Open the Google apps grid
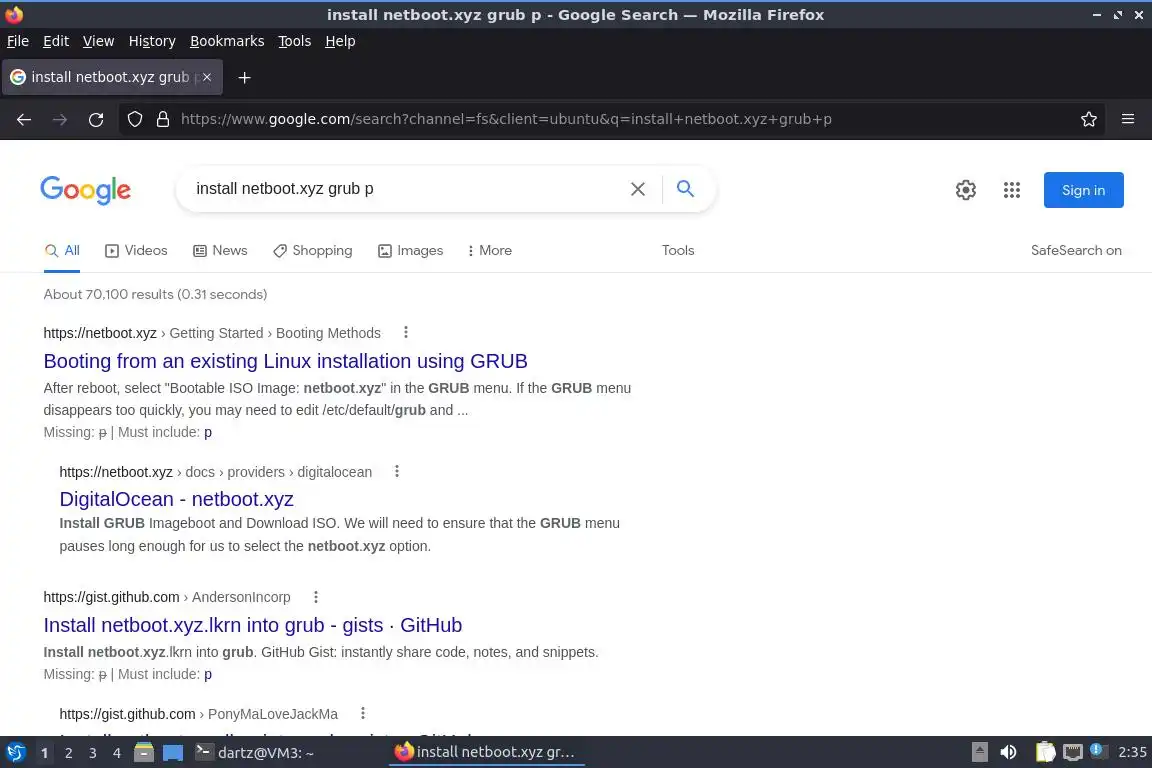This screenshot has height=768, width=1152. (1012, 190)
